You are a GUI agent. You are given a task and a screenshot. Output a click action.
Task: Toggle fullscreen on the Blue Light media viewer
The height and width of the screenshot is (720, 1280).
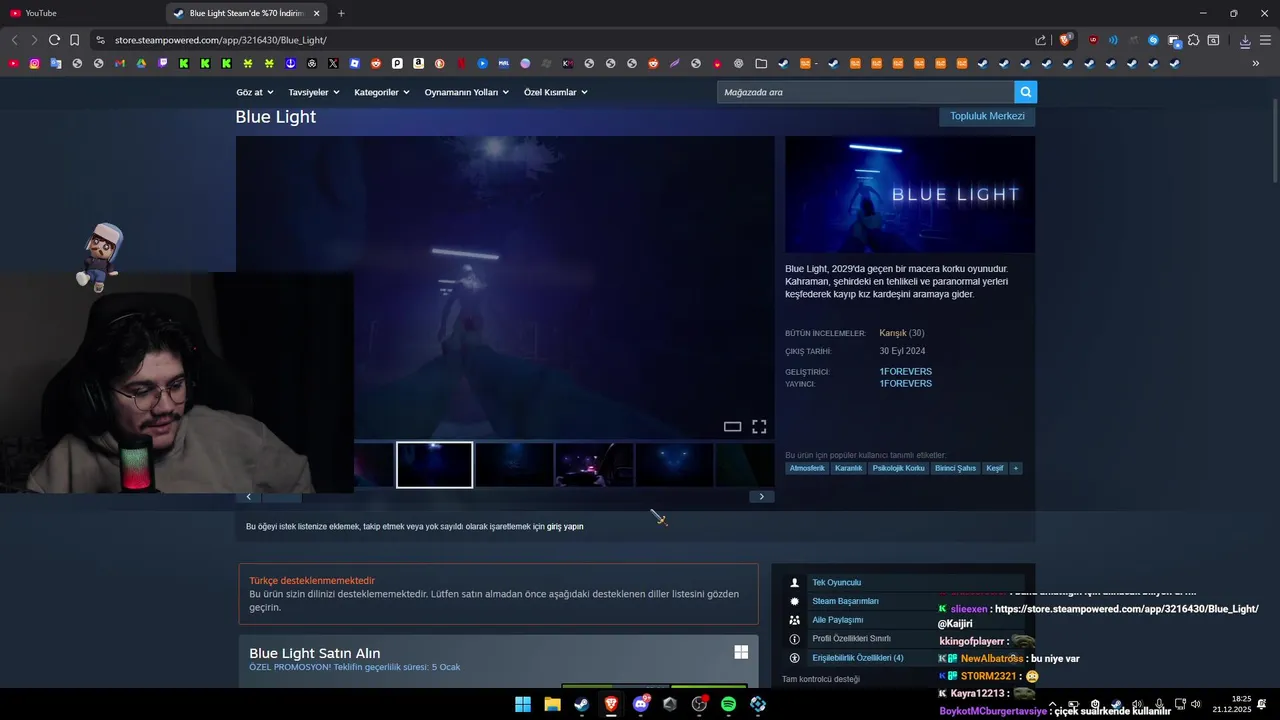pos(759,426)
